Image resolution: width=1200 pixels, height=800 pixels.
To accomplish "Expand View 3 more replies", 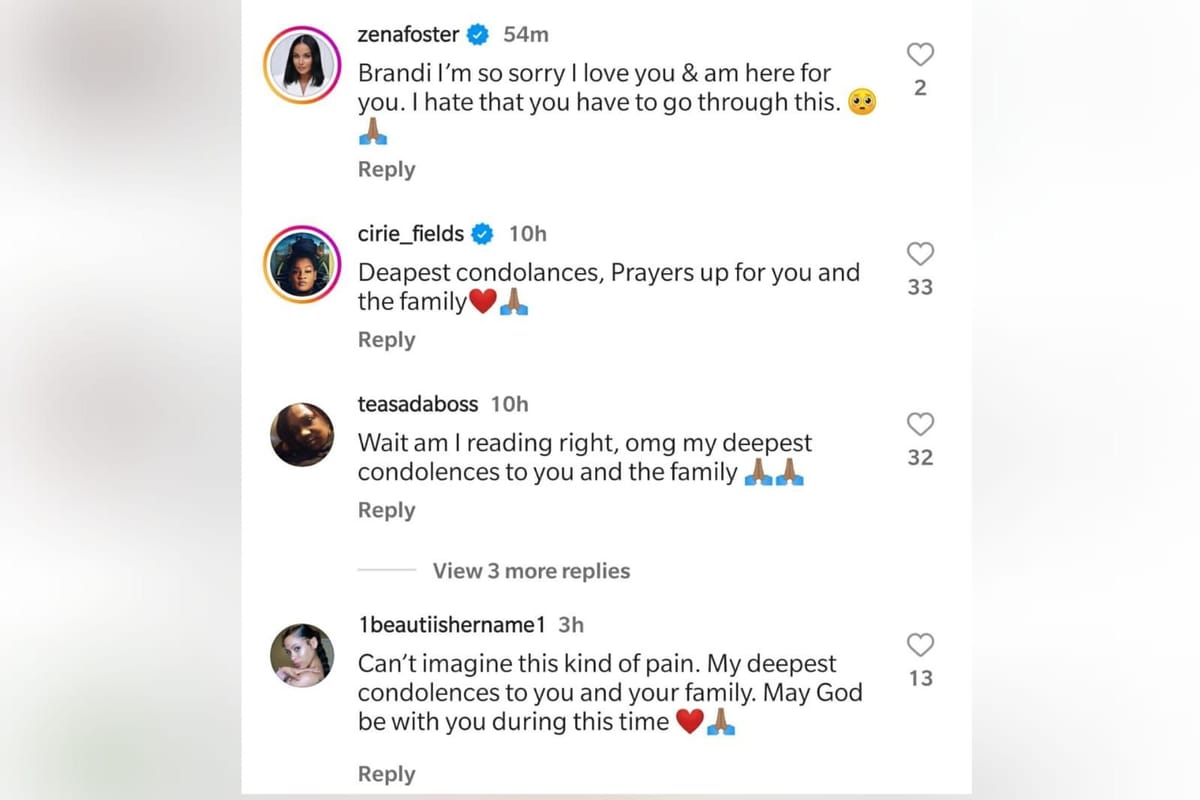I will point(531,571).
